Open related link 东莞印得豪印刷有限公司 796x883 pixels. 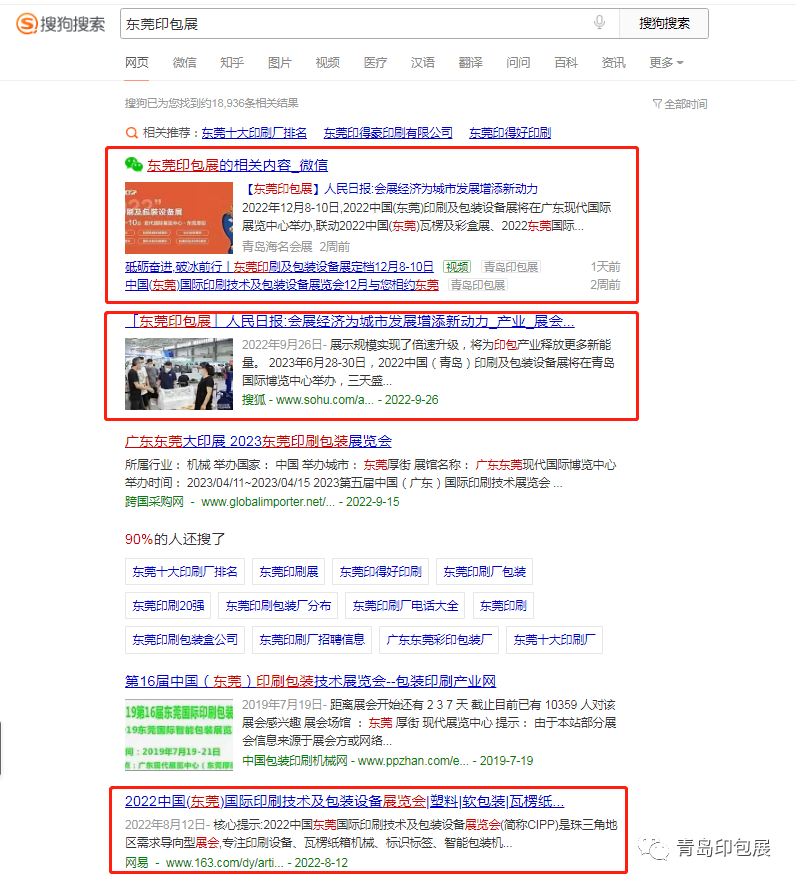[x=388, y=133]
